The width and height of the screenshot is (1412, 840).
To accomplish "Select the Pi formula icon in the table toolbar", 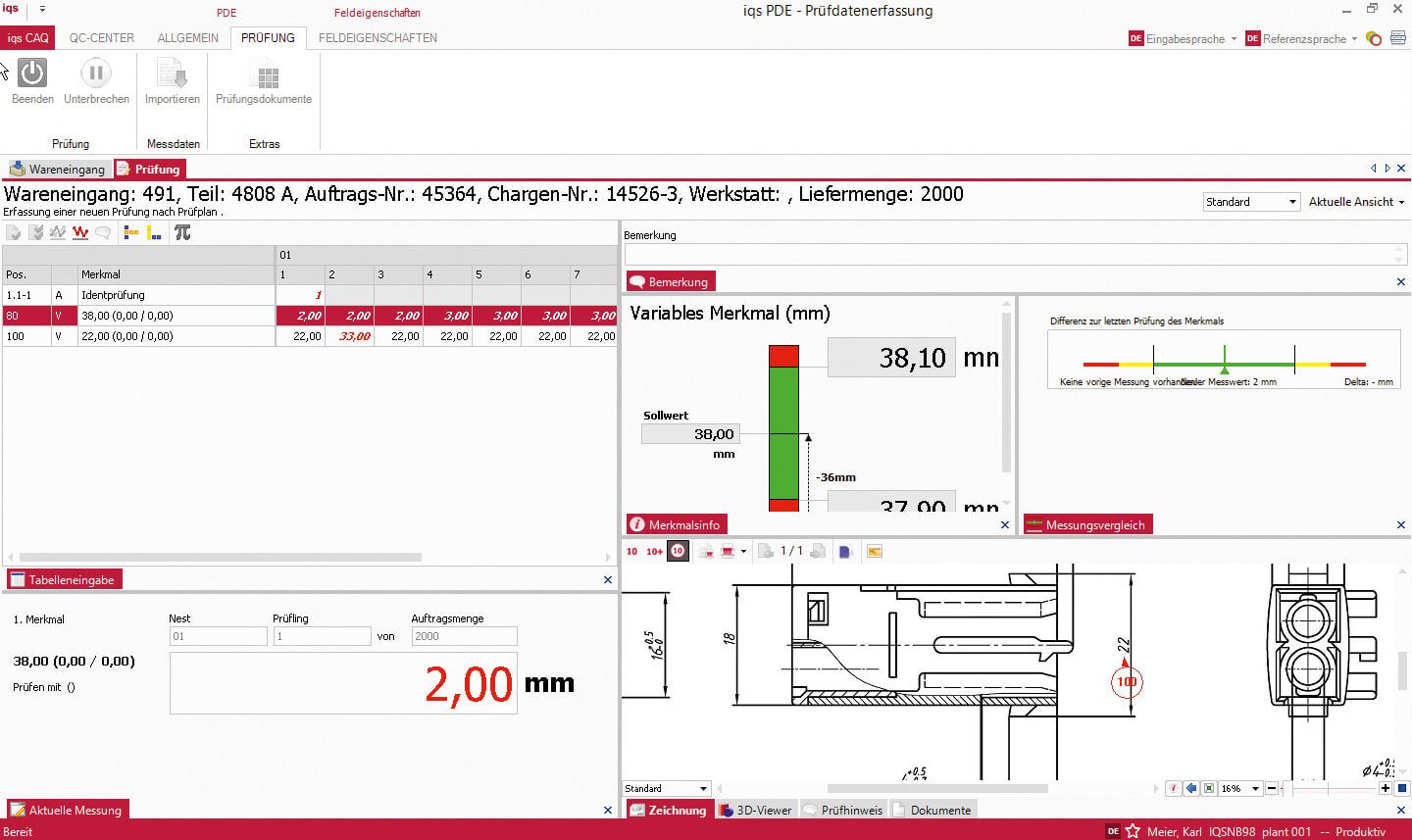I will pos(182,232).
